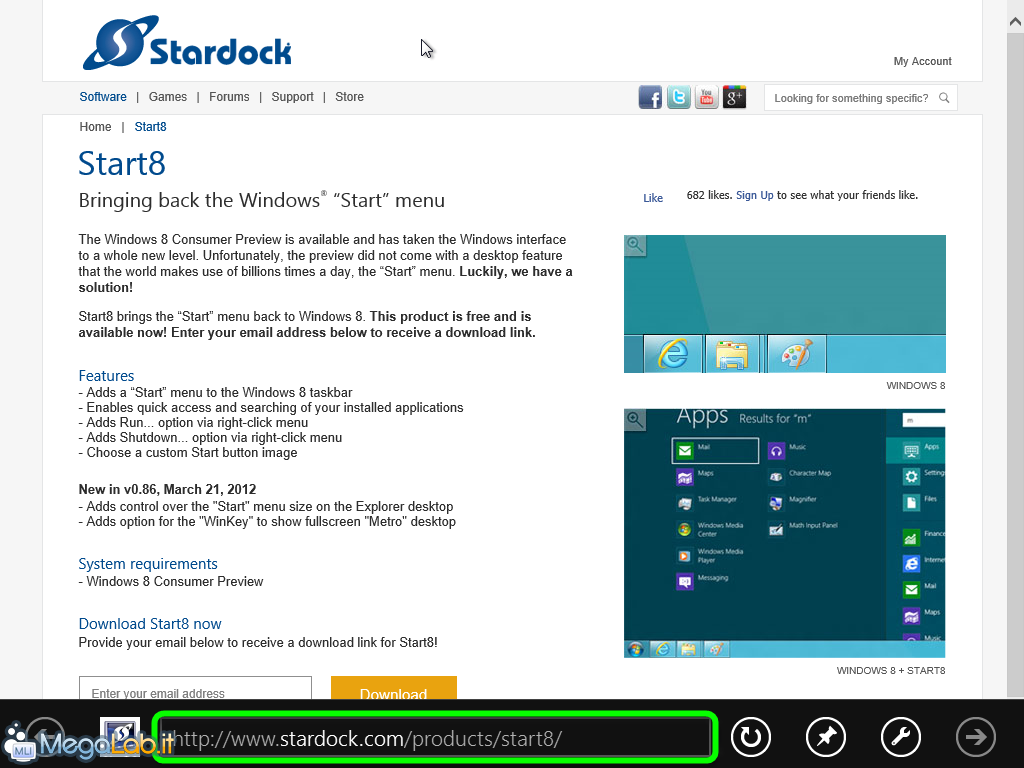Click the 'Features' heading
The width and height of the screenshot is (1024, 768).
[x=106, y=376]
